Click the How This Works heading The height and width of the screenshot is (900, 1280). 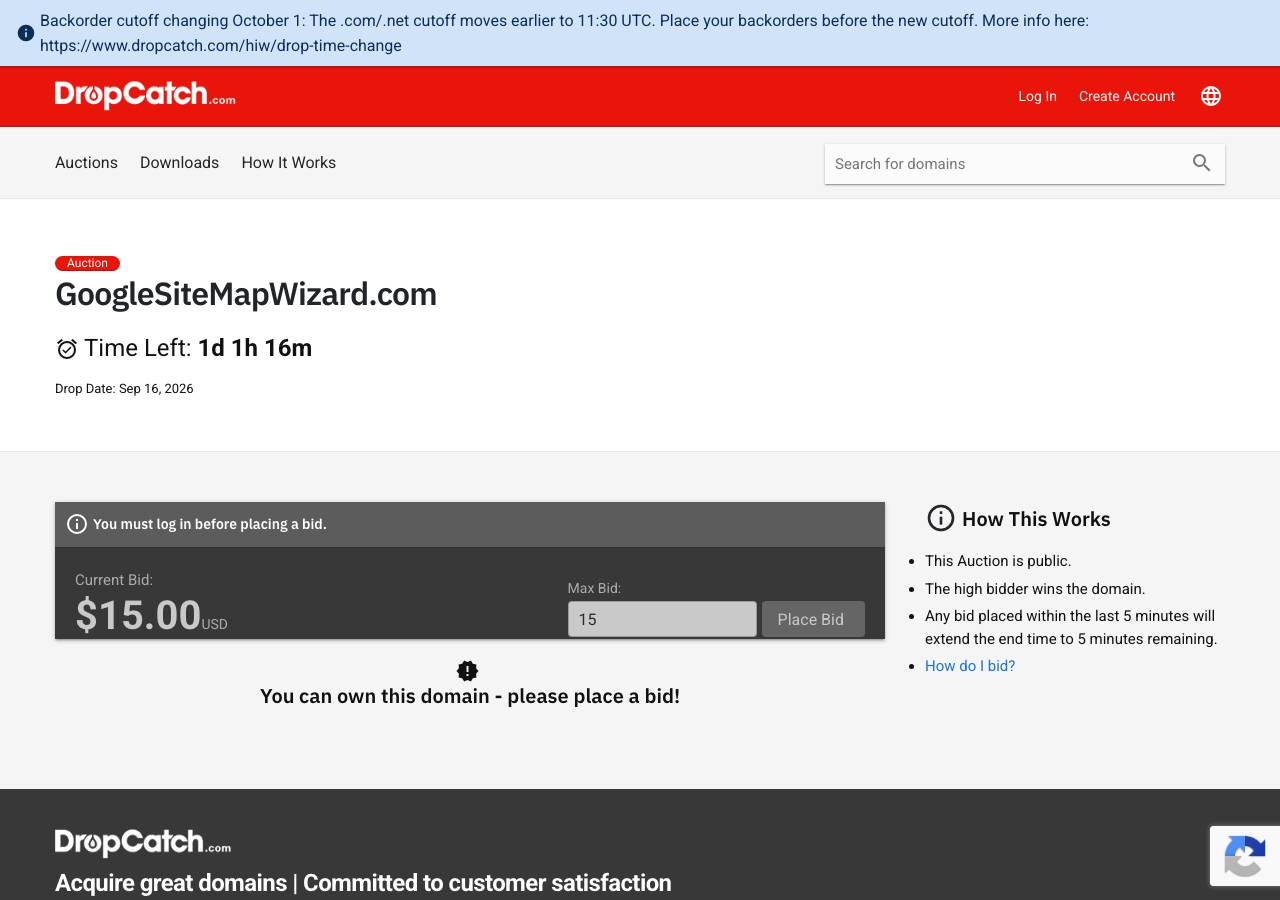point(1036,519)
